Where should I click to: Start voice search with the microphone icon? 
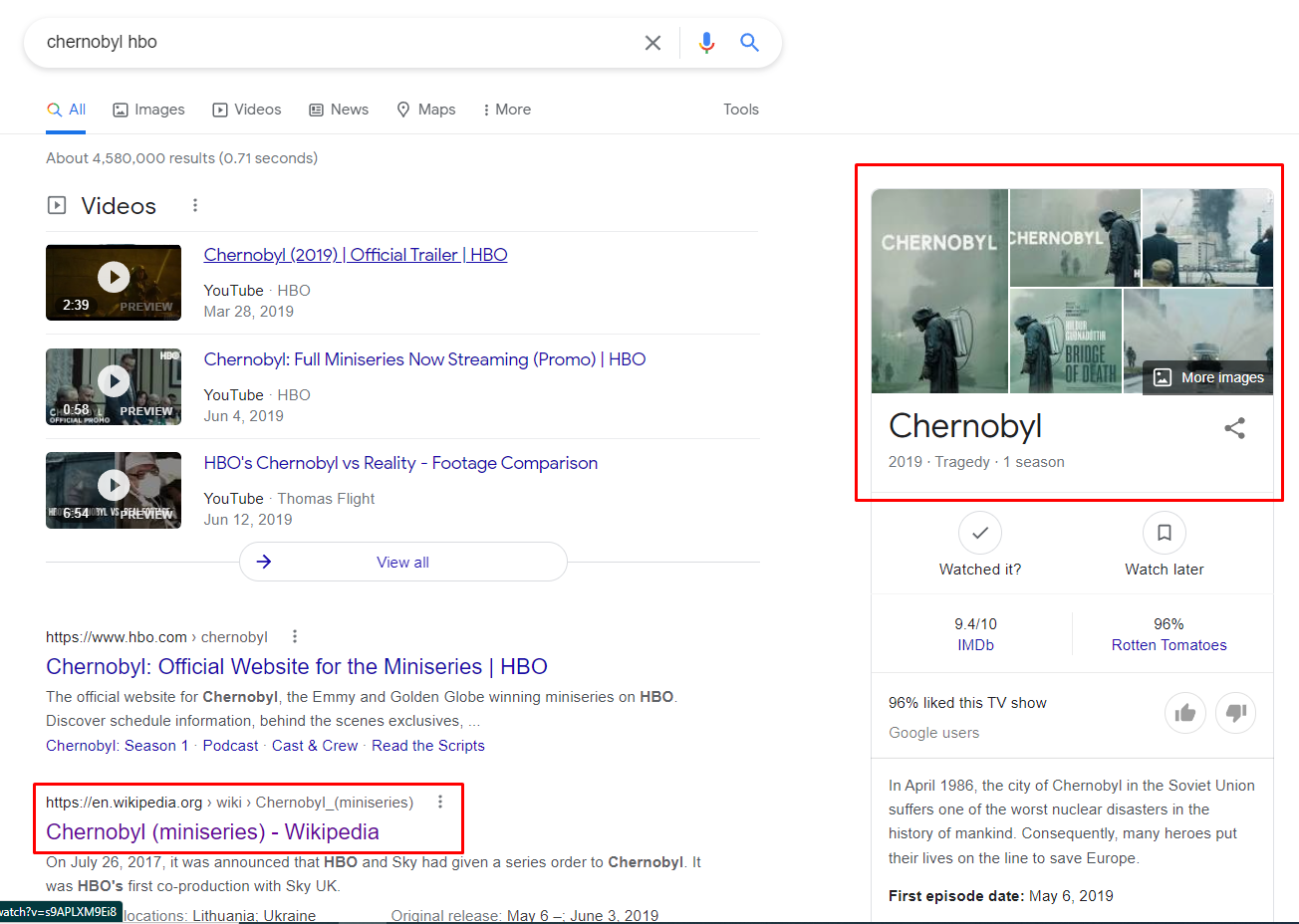706,43
